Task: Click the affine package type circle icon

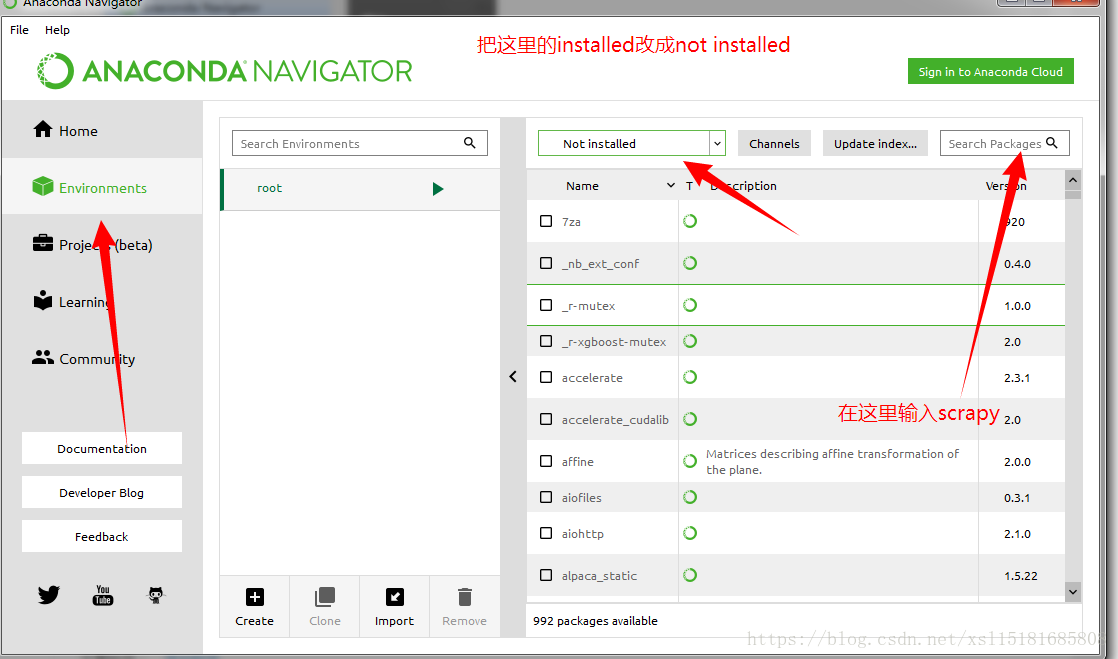Action: (689, 461)
